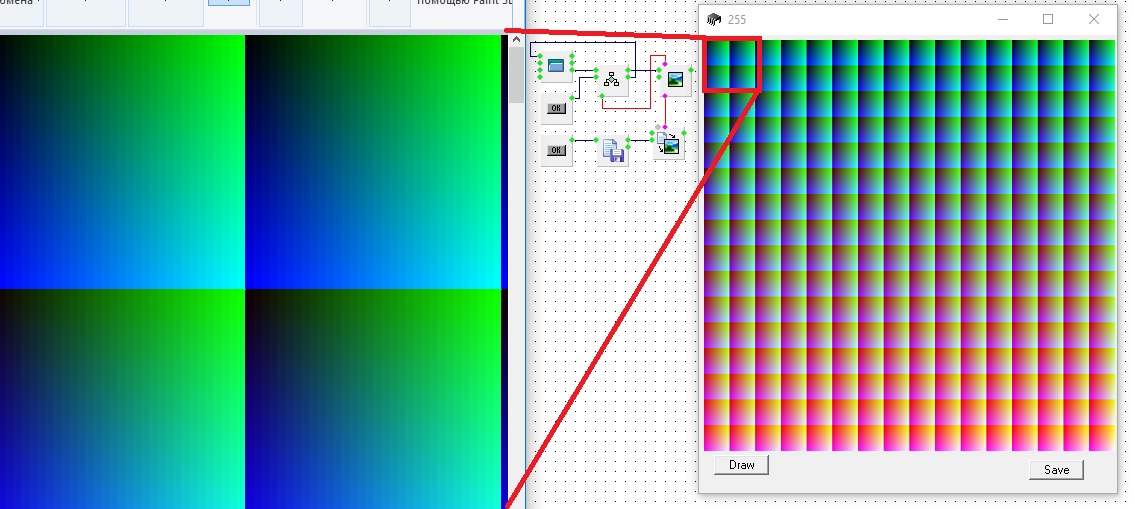The height and width of the screenshot is (509, 1135).
Task: Select the image conversion component at bottom right
Action: [668, 145]
